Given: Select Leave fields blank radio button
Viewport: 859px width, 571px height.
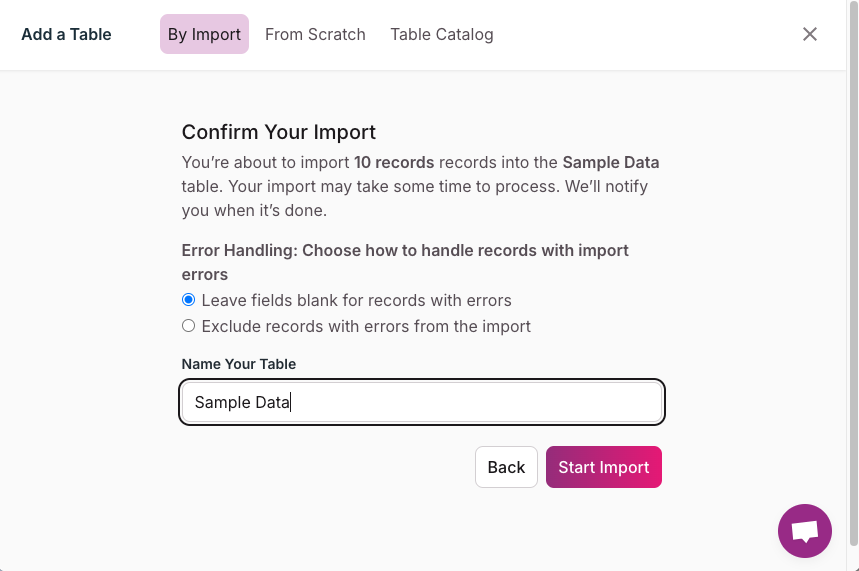Looking at the screenshot, I should 188,300.
